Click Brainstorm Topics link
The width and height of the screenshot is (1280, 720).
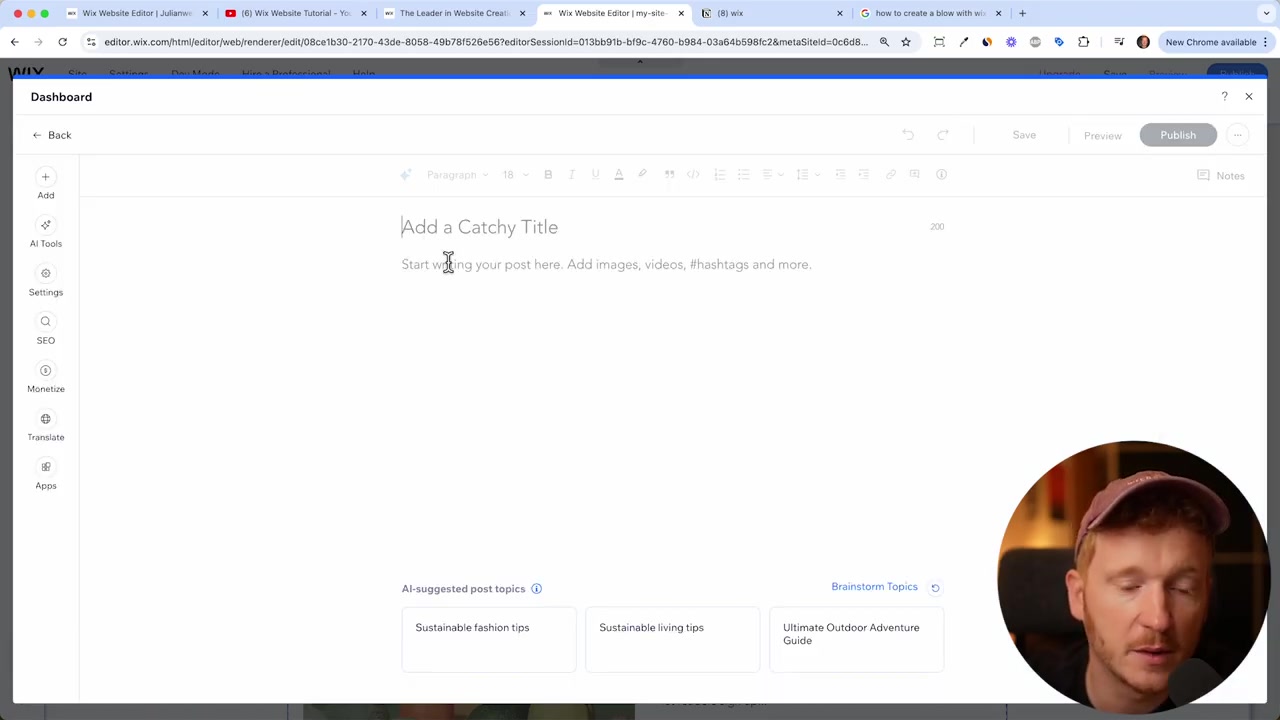pyautogui.click(x=874, y=587)
